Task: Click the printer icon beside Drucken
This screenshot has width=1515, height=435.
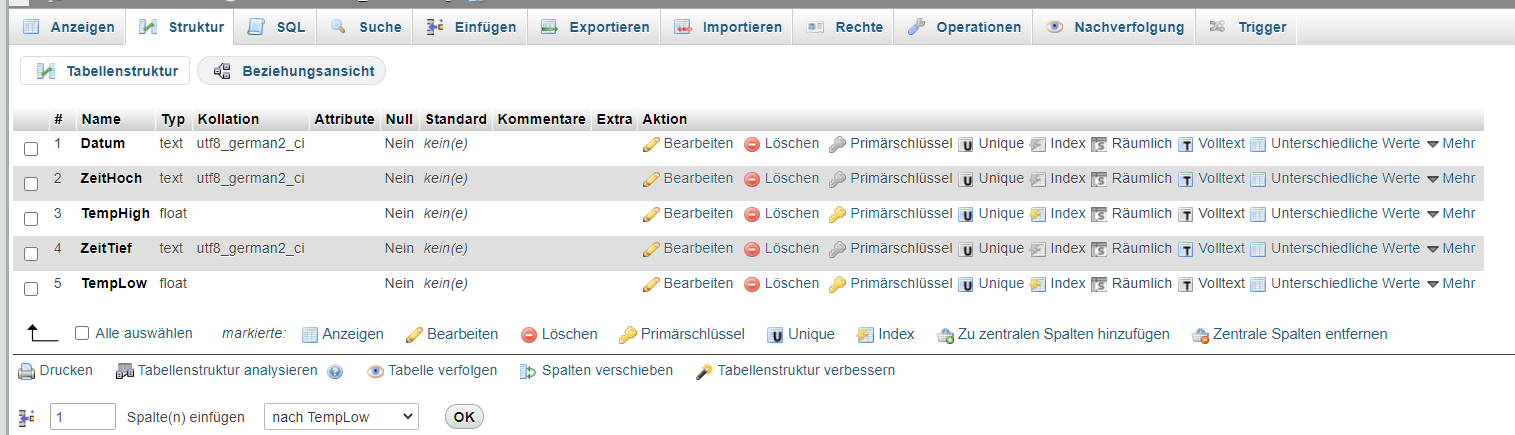Action: click(x=27, y=371)
